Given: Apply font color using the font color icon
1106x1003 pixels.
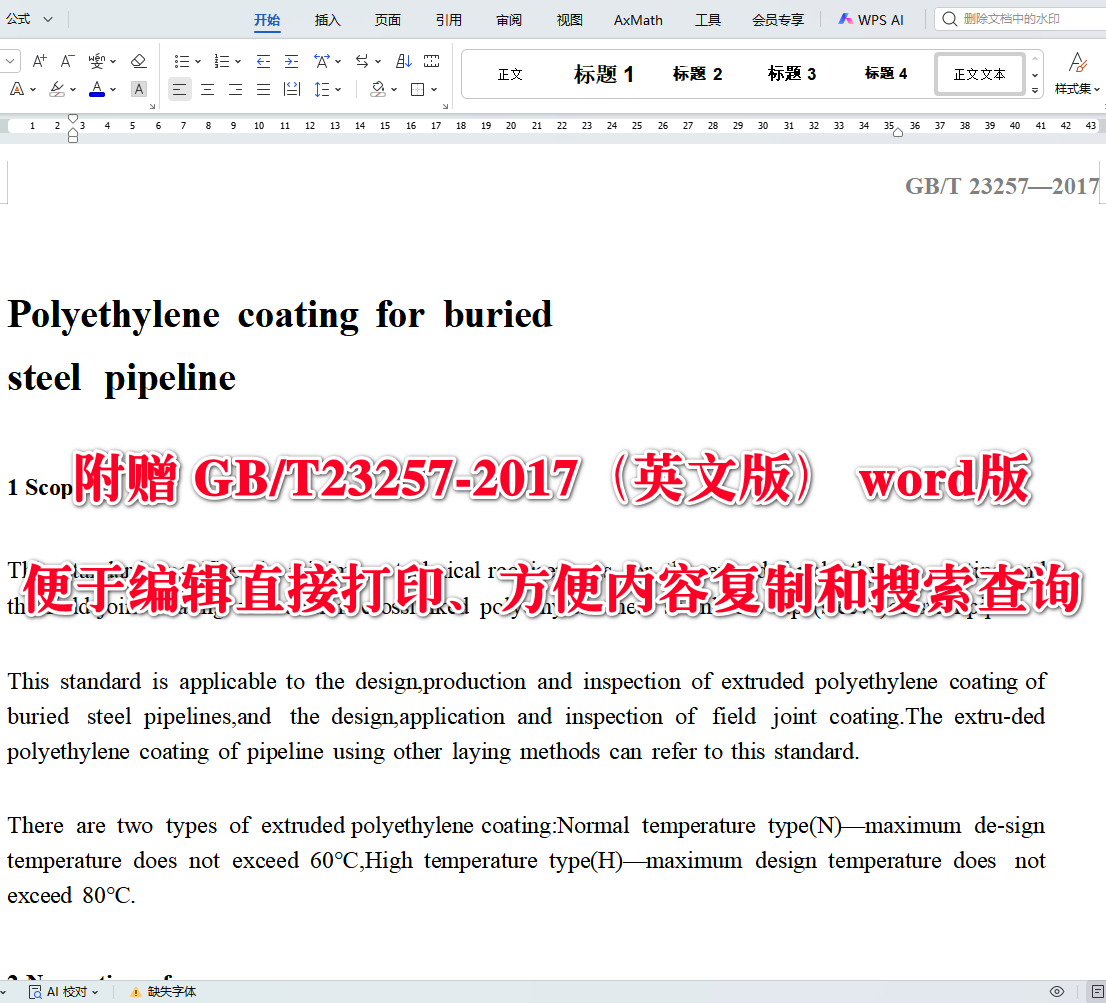Looking at the screenshot, I should pyautogui.click(x=95, y=89).
